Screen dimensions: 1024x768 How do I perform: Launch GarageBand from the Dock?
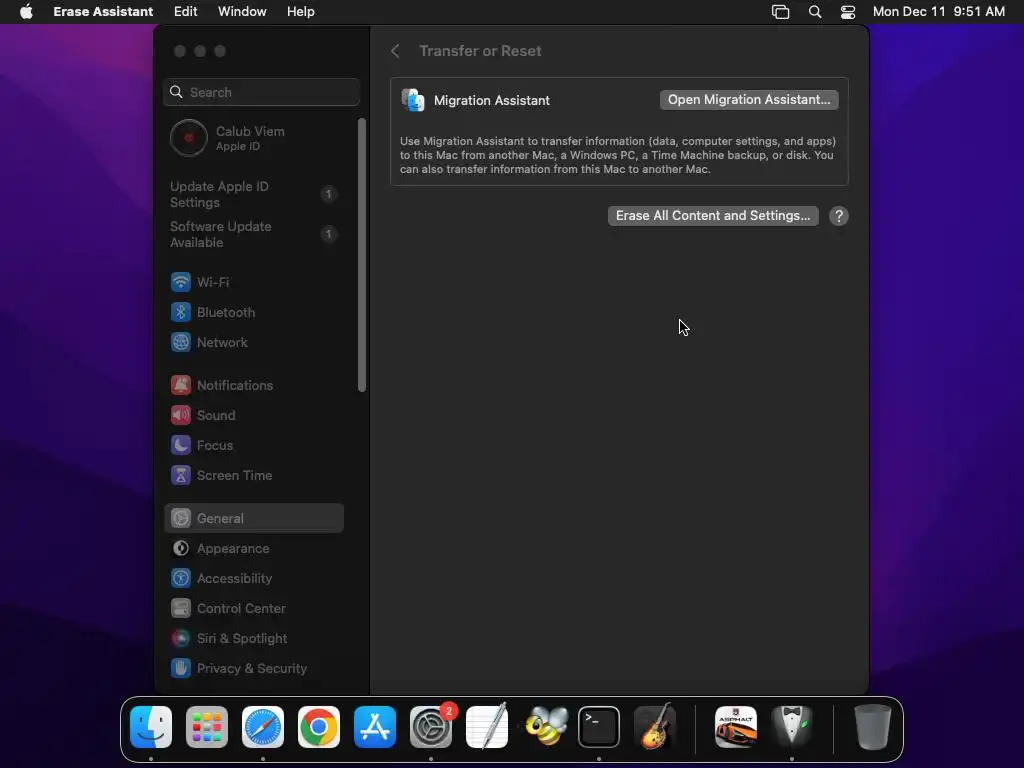coord(655,727)
